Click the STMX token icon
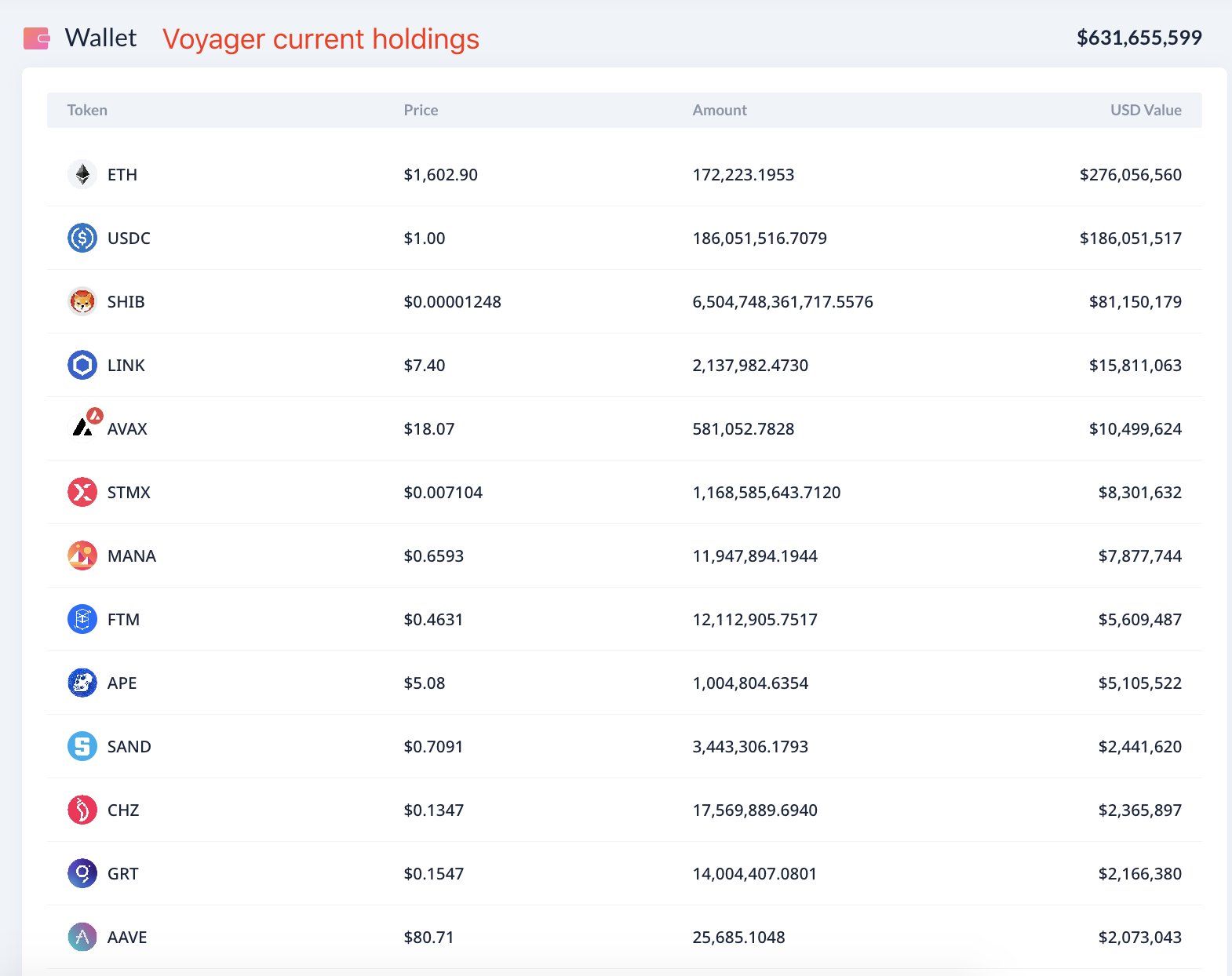 pos(82,492)
